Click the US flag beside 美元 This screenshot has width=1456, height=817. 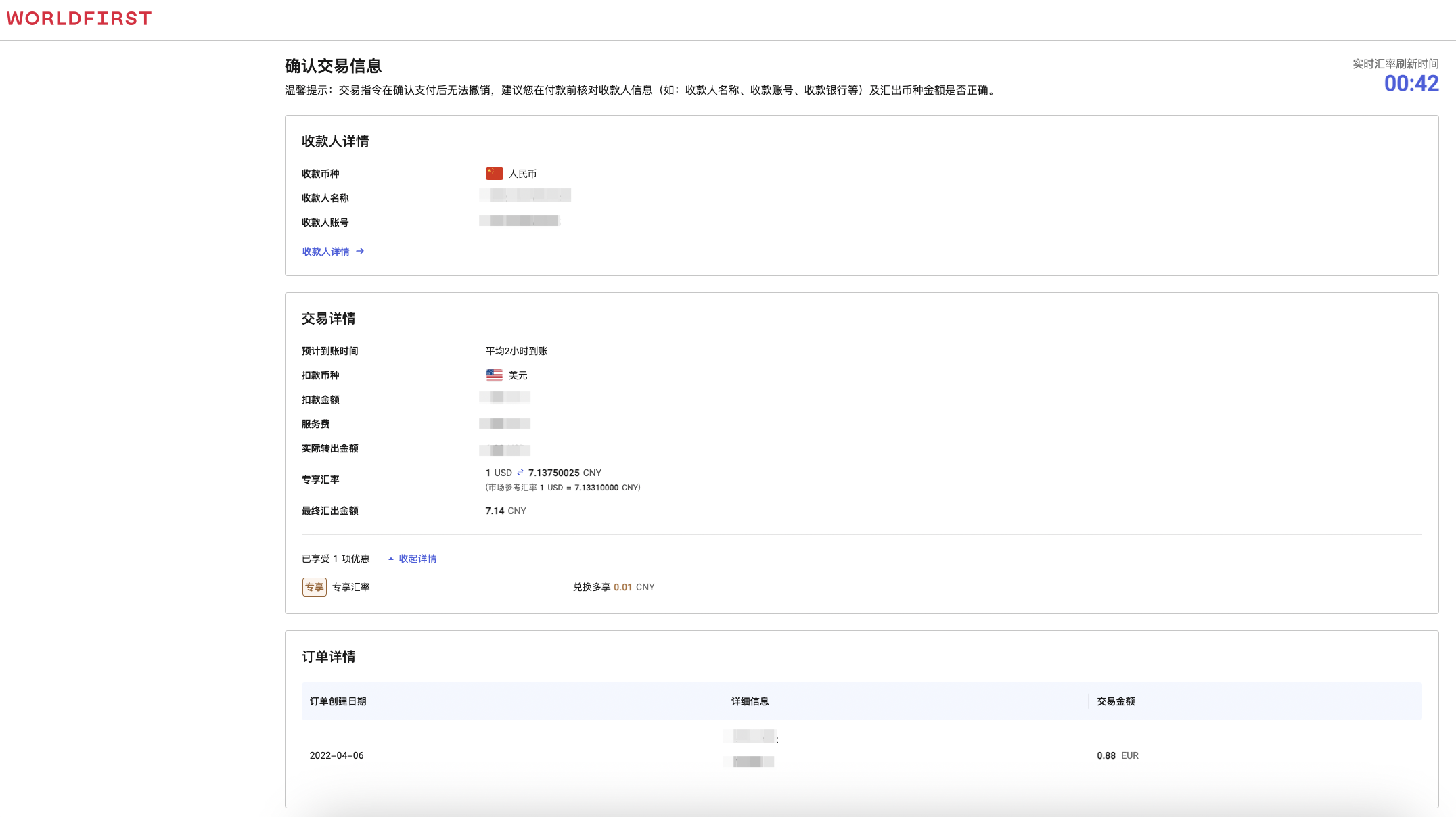tap(493, 375)
